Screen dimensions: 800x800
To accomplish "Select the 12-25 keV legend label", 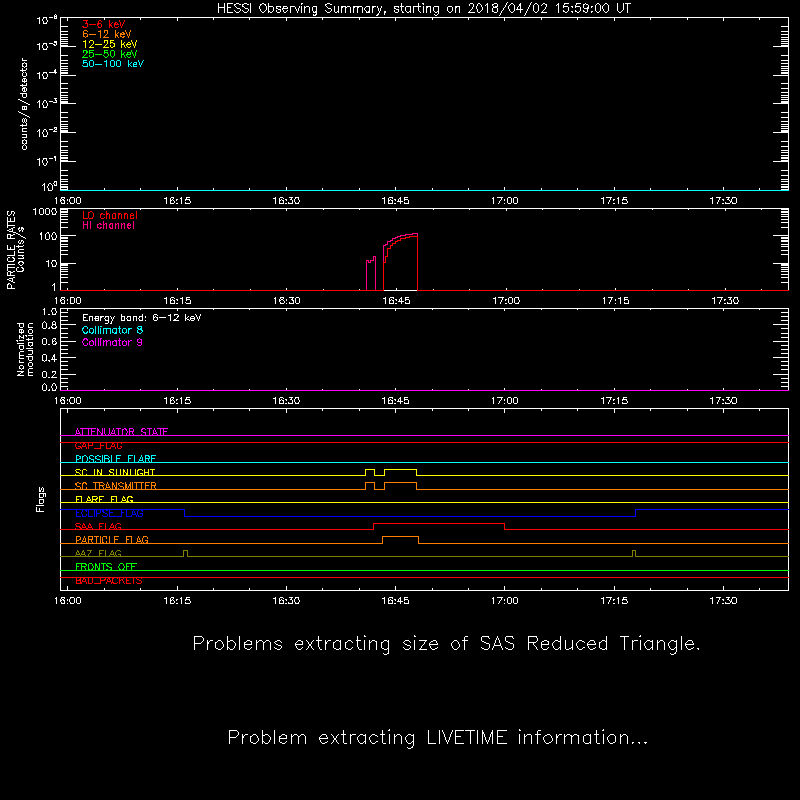I will click(x=110, y=44).
